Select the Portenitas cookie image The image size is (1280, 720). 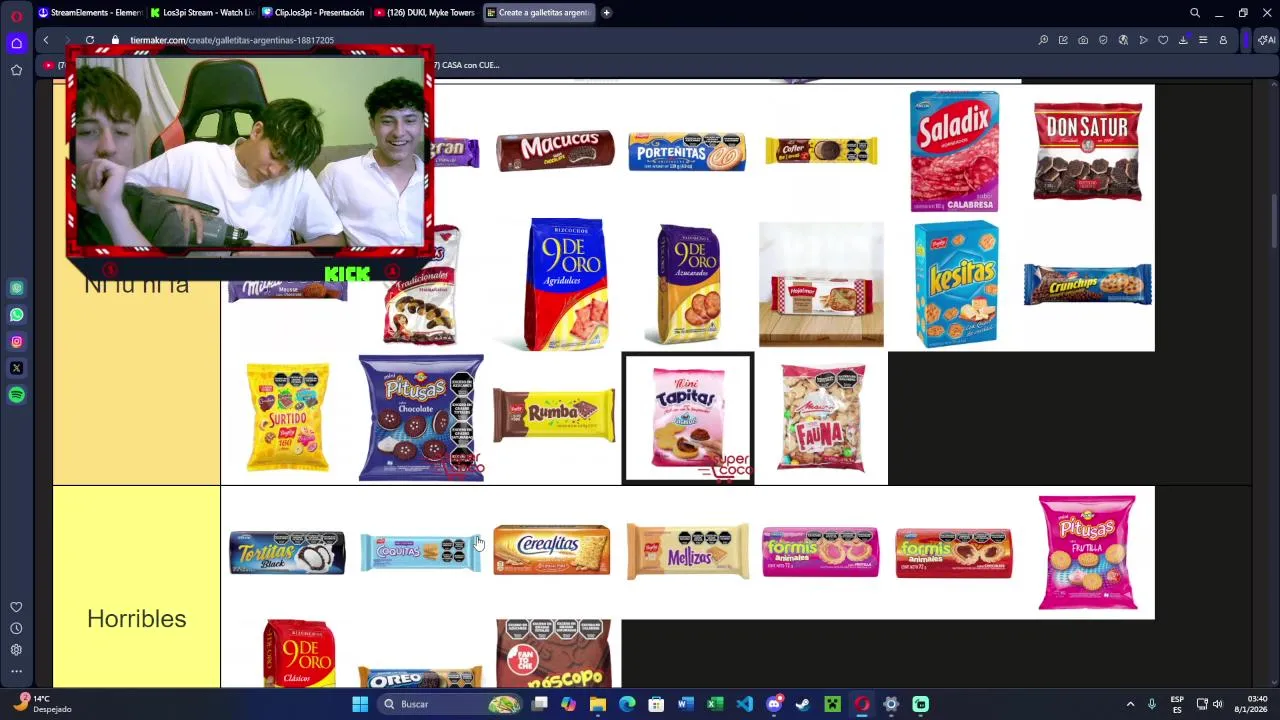pyautogui.click(x=687, y=151)
